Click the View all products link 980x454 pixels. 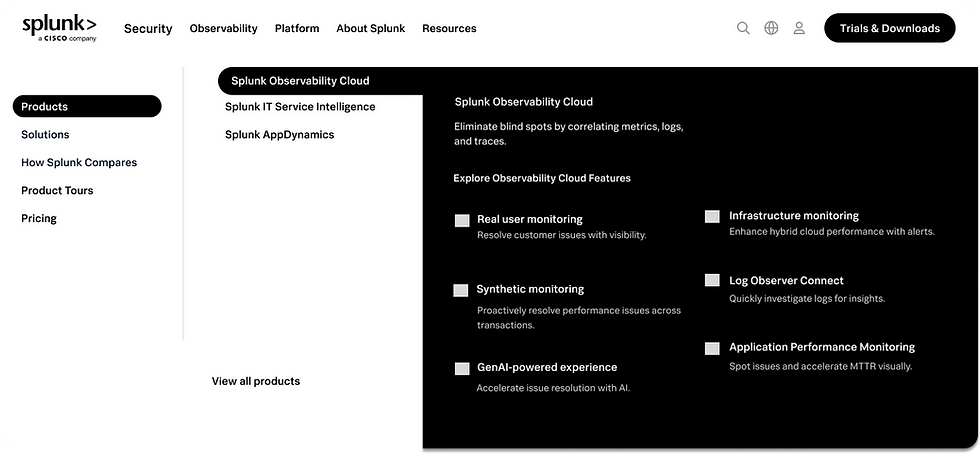point(256,381)
